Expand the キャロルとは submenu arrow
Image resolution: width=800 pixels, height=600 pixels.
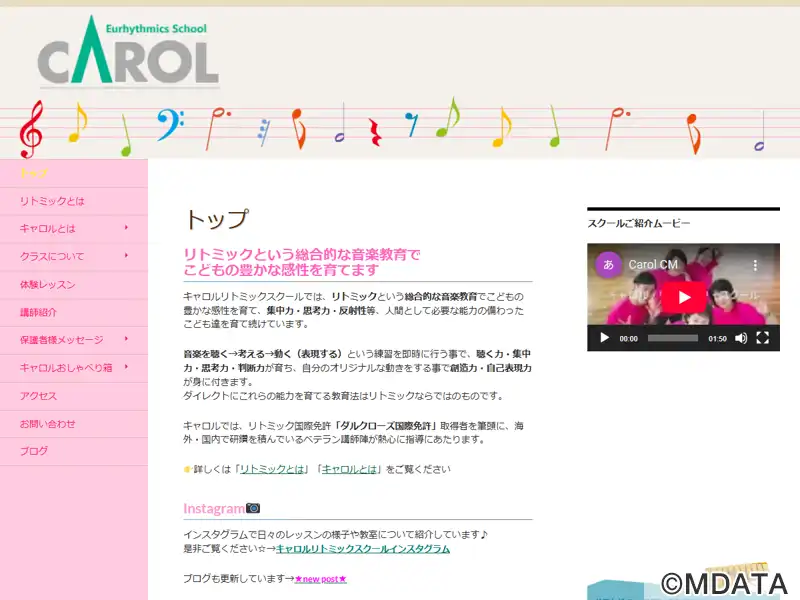point(126,228)
